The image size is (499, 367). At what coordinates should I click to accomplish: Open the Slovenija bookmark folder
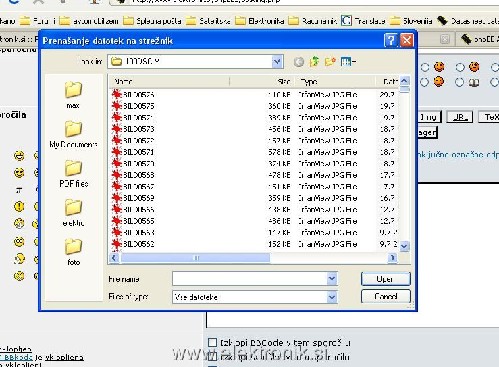coord(411,21)
